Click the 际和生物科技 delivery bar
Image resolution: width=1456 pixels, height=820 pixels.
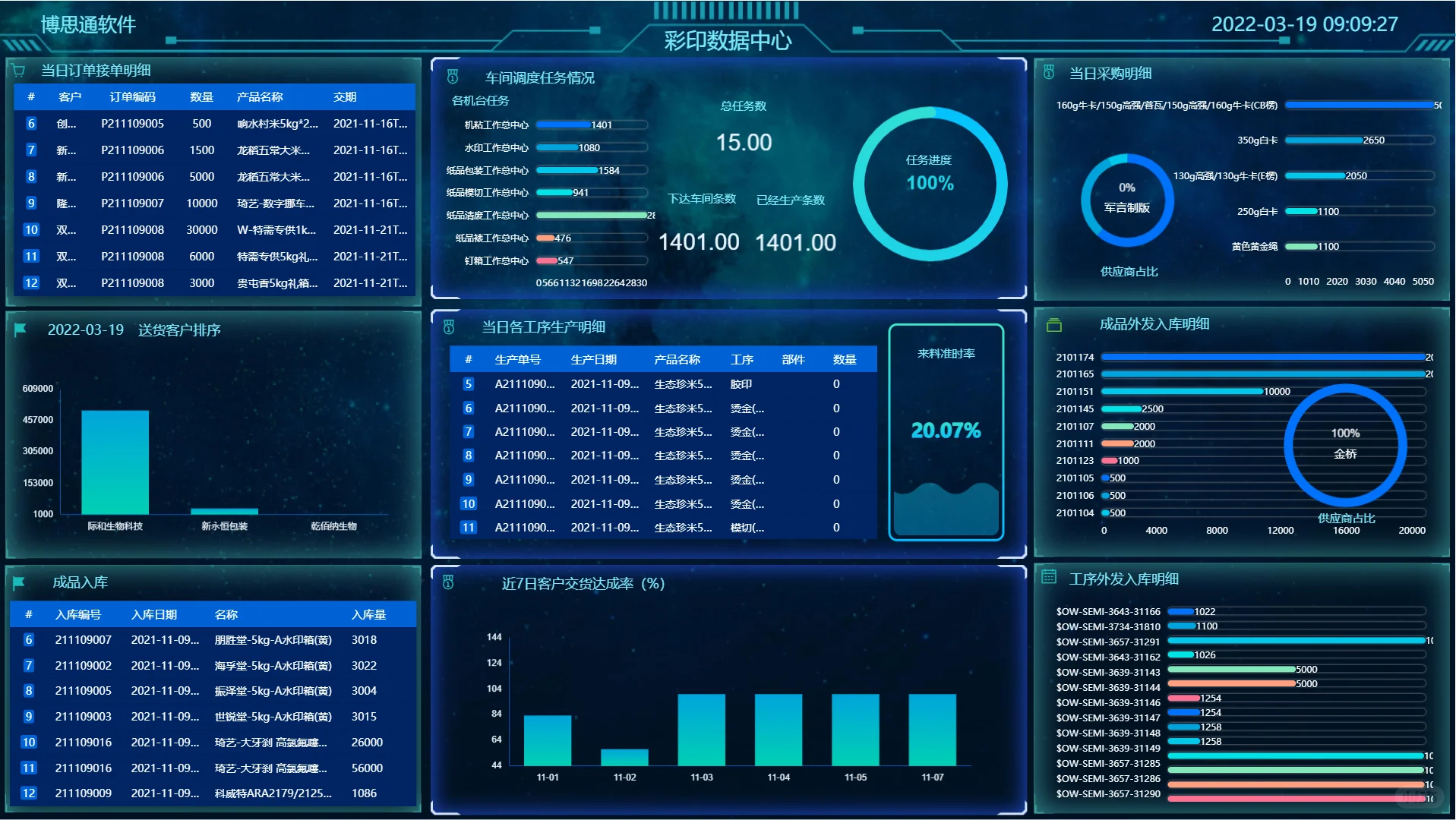point(115,462)
